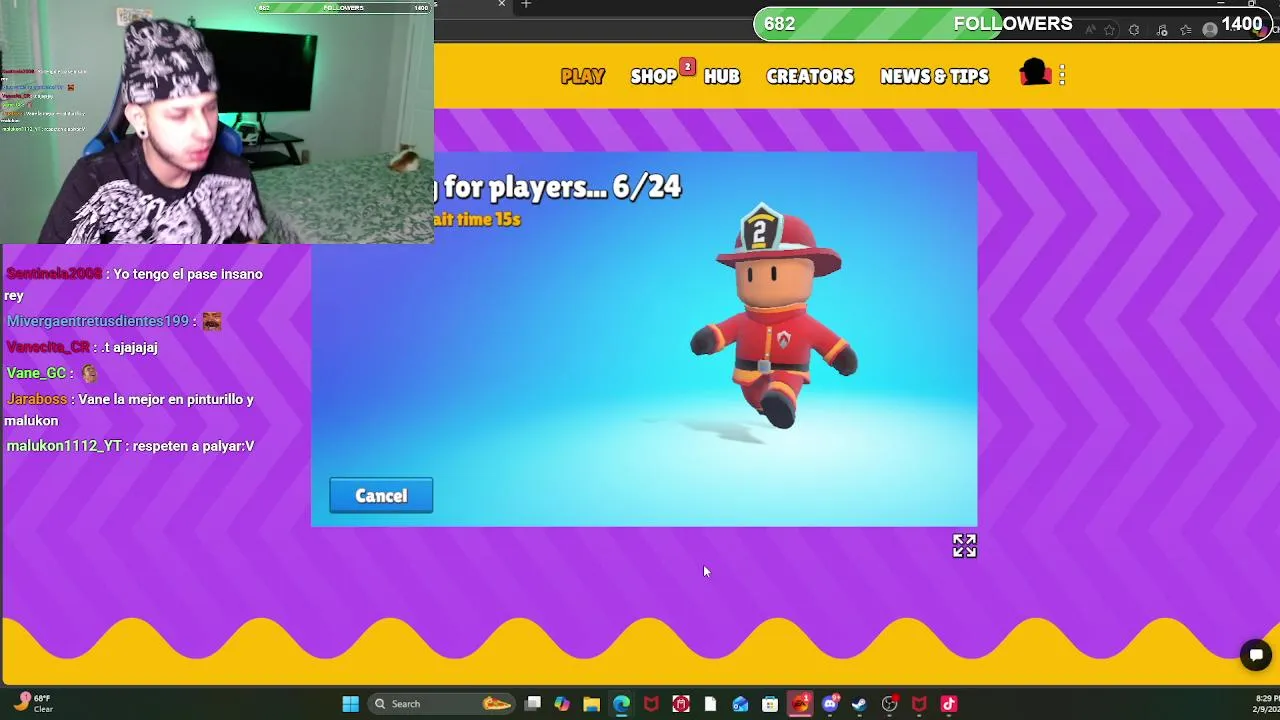Click the streamer webcam feed
Image resolution: width=1280 pixels, height=720 pixels.
click(217, 122)
